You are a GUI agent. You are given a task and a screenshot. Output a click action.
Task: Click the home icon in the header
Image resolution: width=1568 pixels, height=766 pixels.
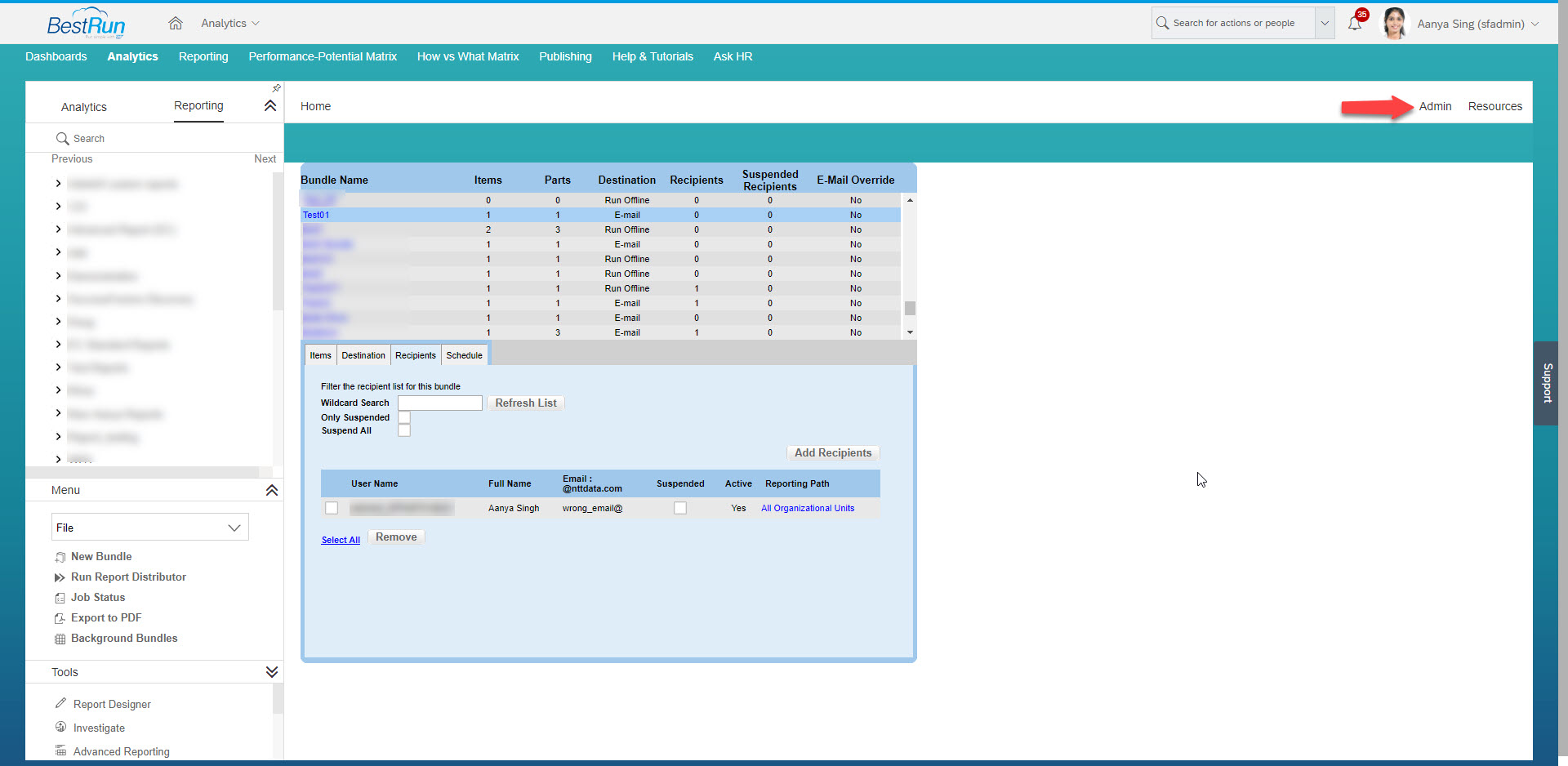tap(175, 23)
